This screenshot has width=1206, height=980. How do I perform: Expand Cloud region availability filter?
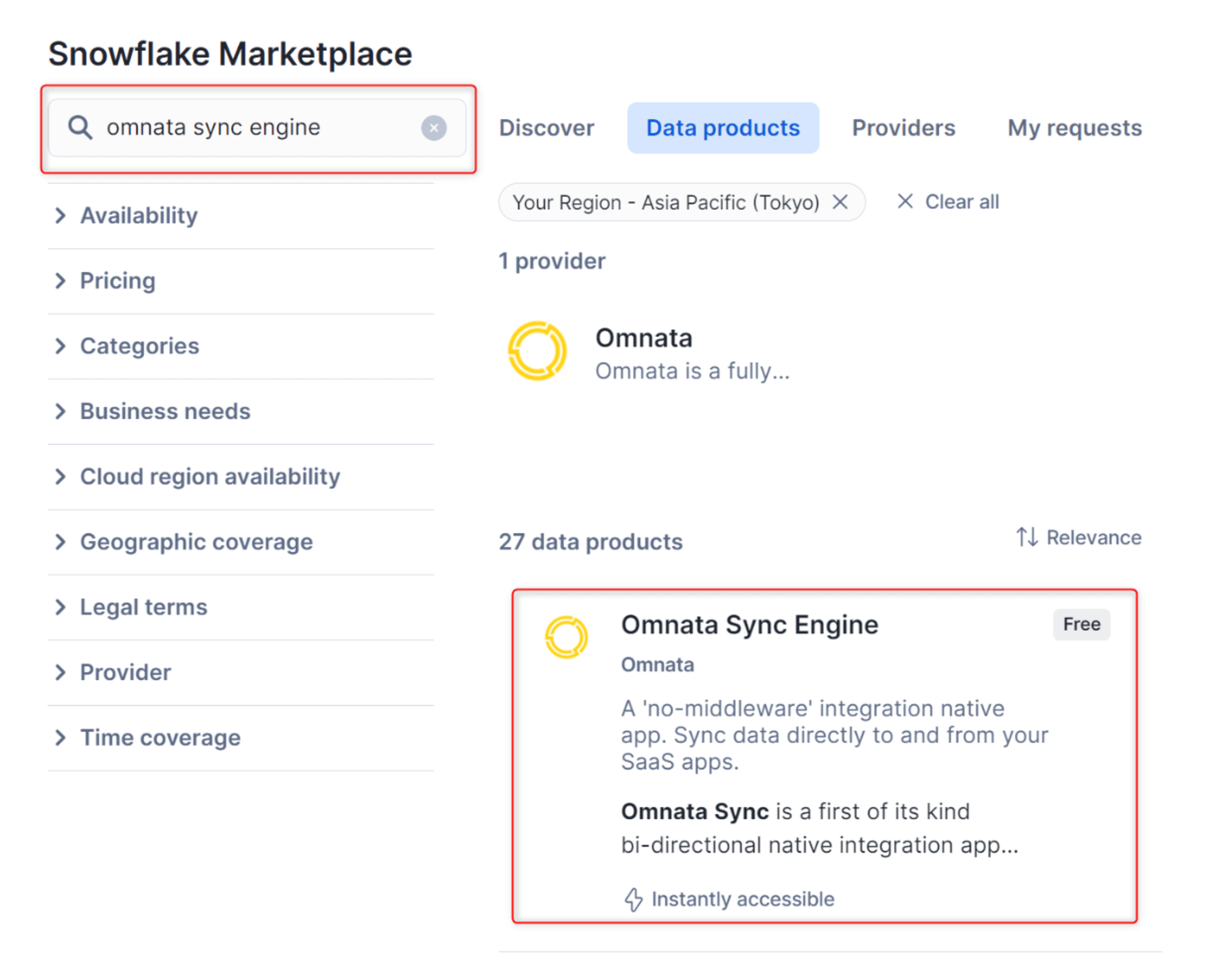click(241, 476)
